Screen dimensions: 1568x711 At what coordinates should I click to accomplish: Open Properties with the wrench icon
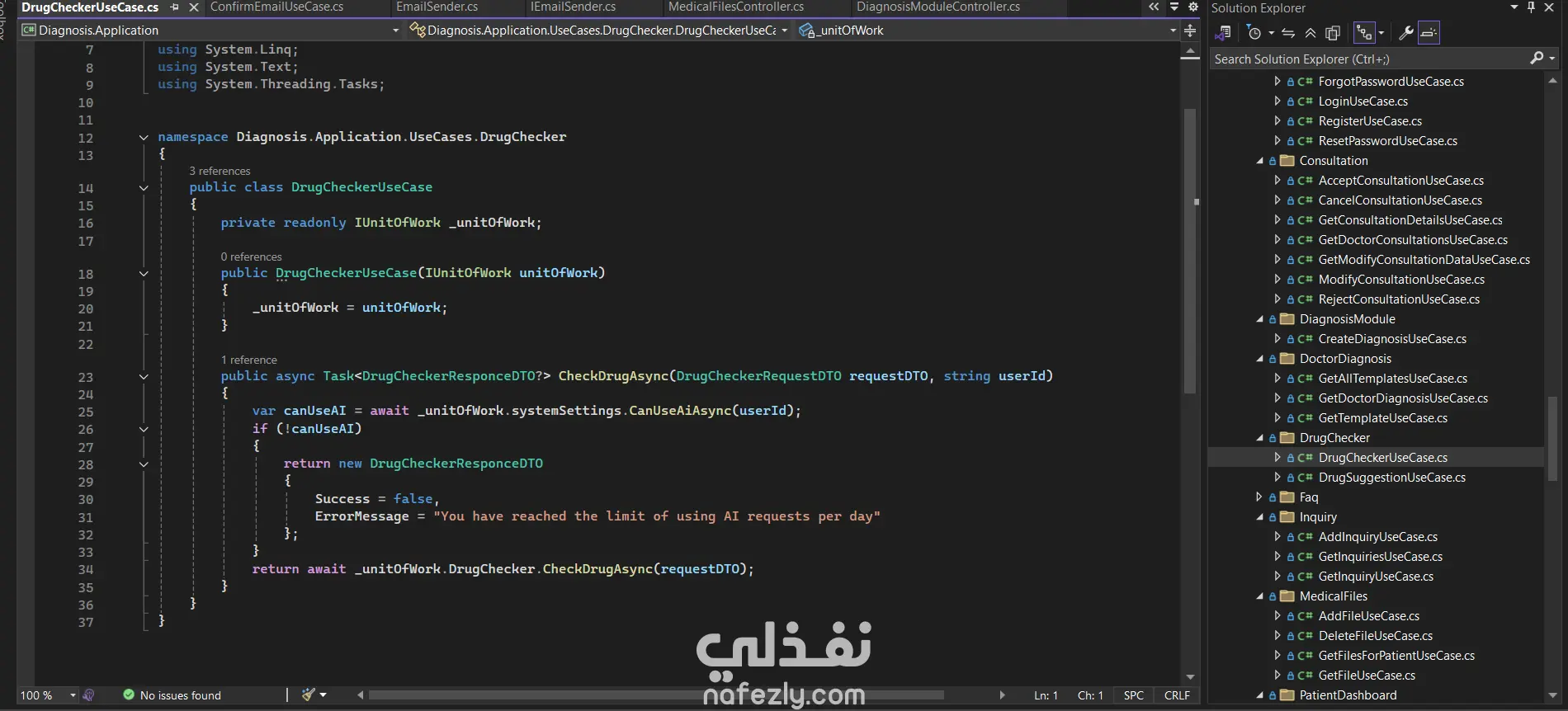coord(1406,33)
